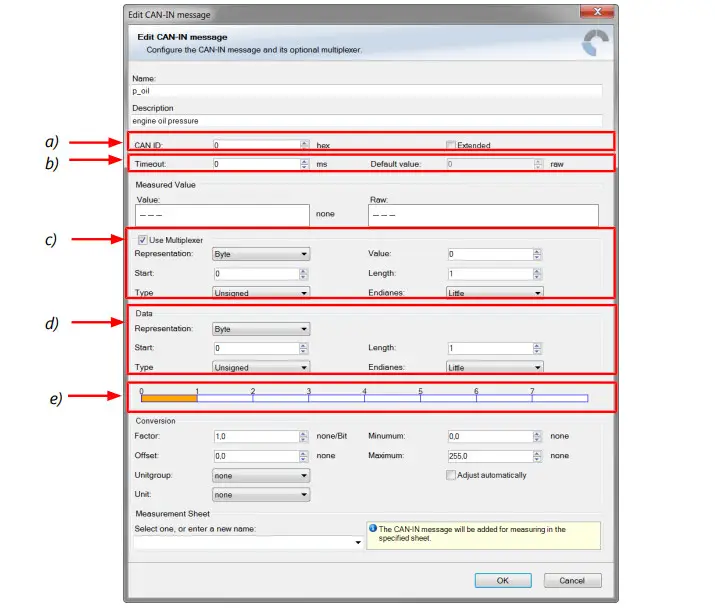Click the Name input field containing p_oil

[x=367, y=91]
